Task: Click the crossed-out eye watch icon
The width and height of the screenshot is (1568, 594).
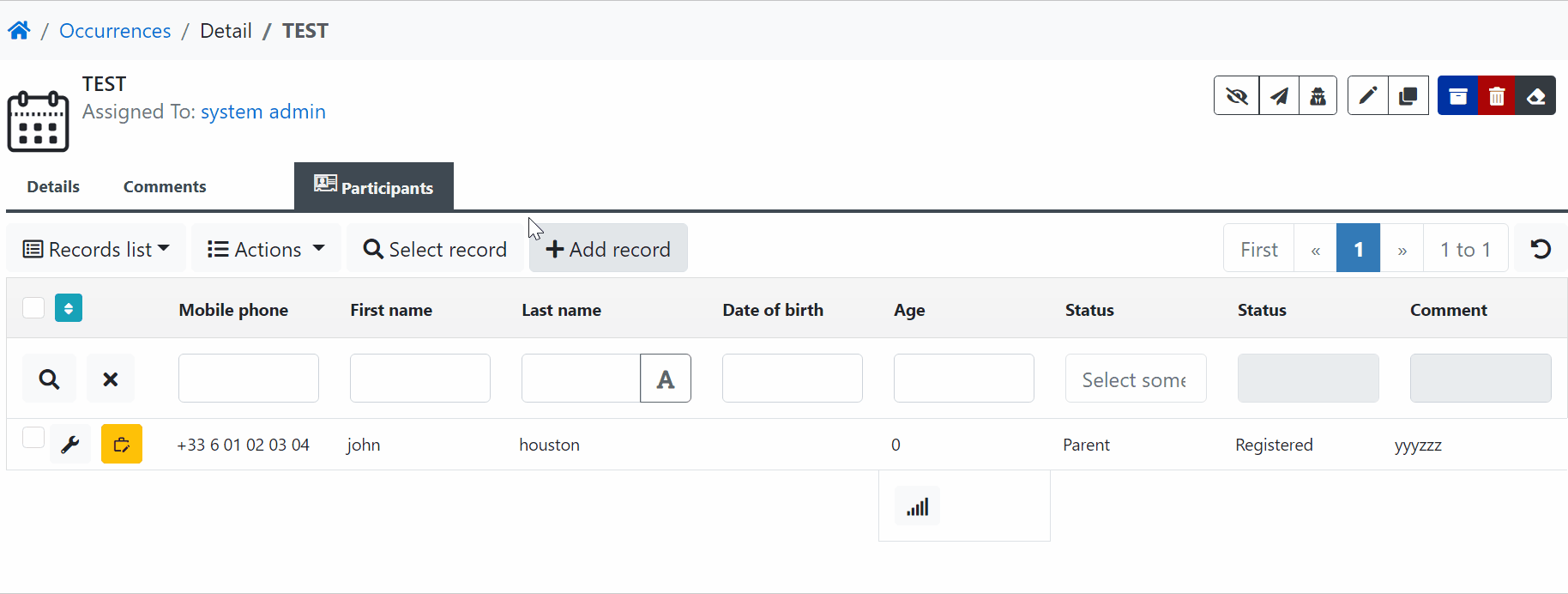Action: [x=1236, y=96]
